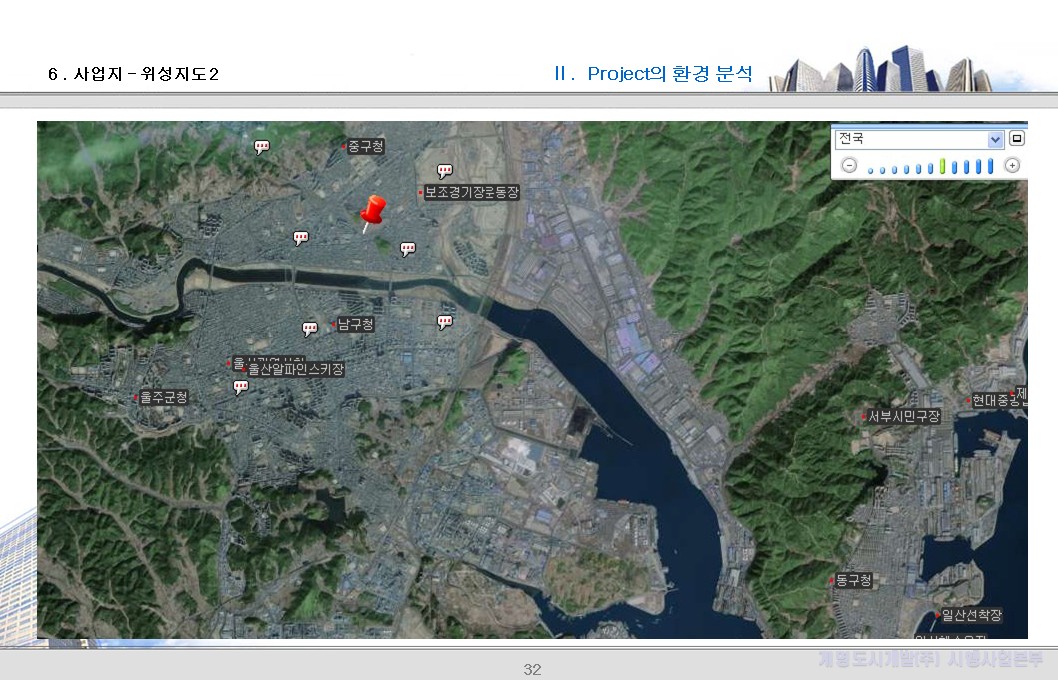1058x680 pixels.
Task: Open the 전국 region dropdown
Action: coord(920,139)
